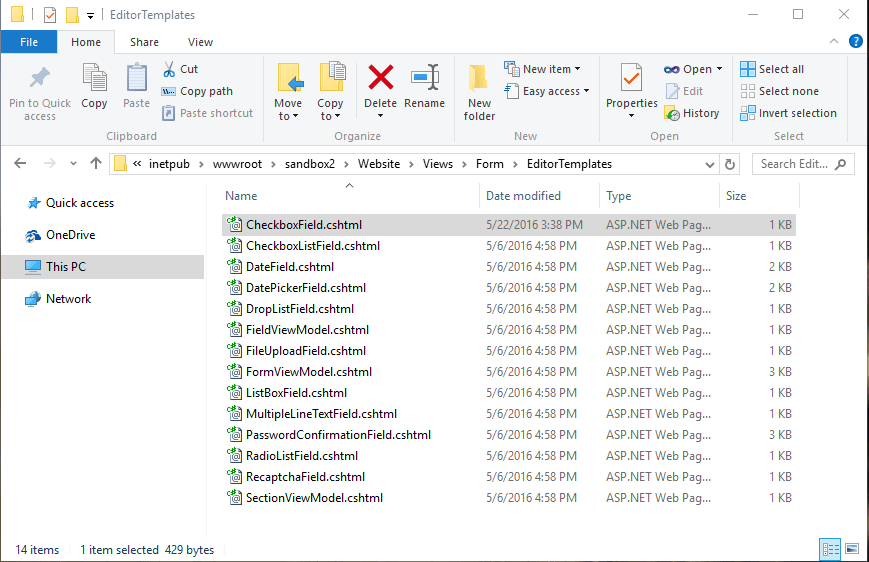Select the FormViewModel.cshtml file
Screen dimensions: 869x562
(308, 372)
